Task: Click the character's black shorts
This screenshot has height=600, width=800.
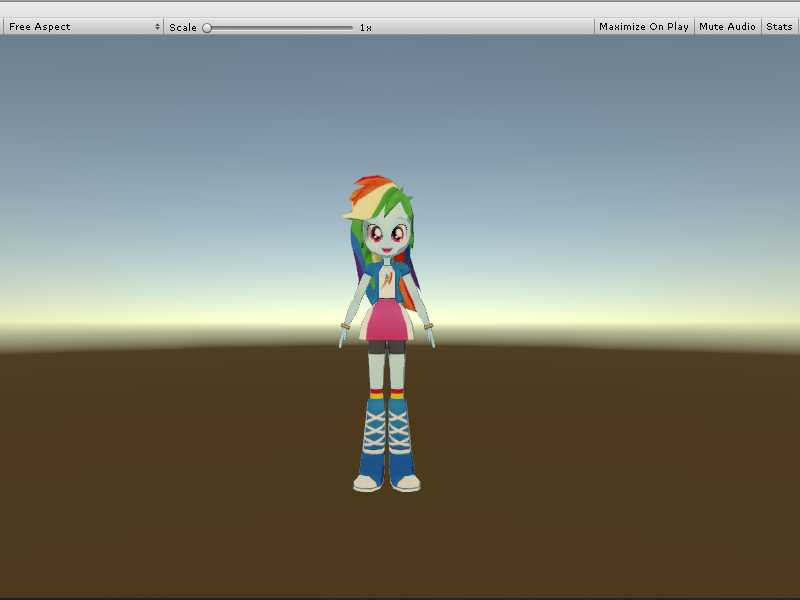Action: pos(386,347)
